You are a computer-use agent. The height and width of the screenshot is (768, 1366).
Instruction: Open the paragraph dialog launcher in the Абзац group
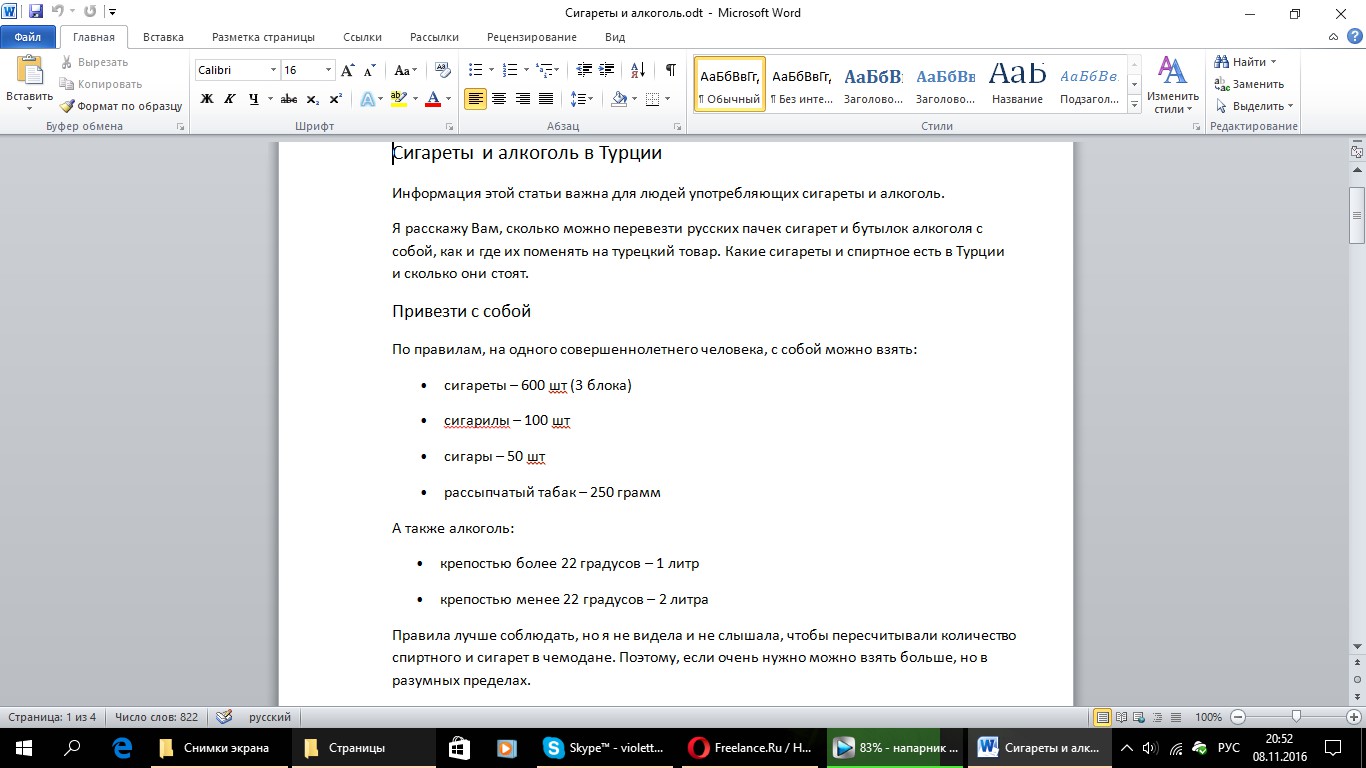[677, 127]
